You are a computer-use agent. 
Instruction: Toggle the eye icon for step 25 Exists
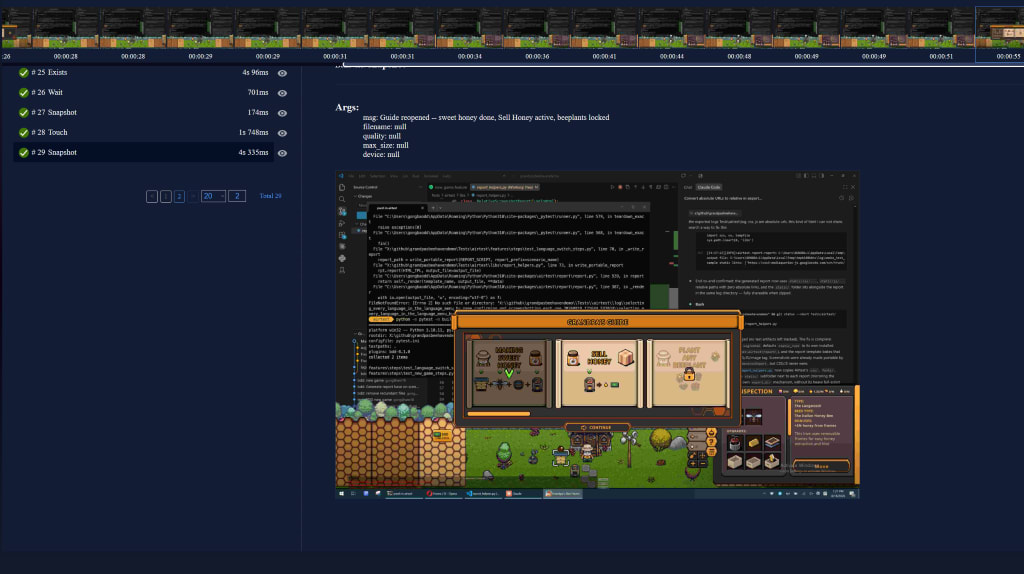[x=282, y=73]
